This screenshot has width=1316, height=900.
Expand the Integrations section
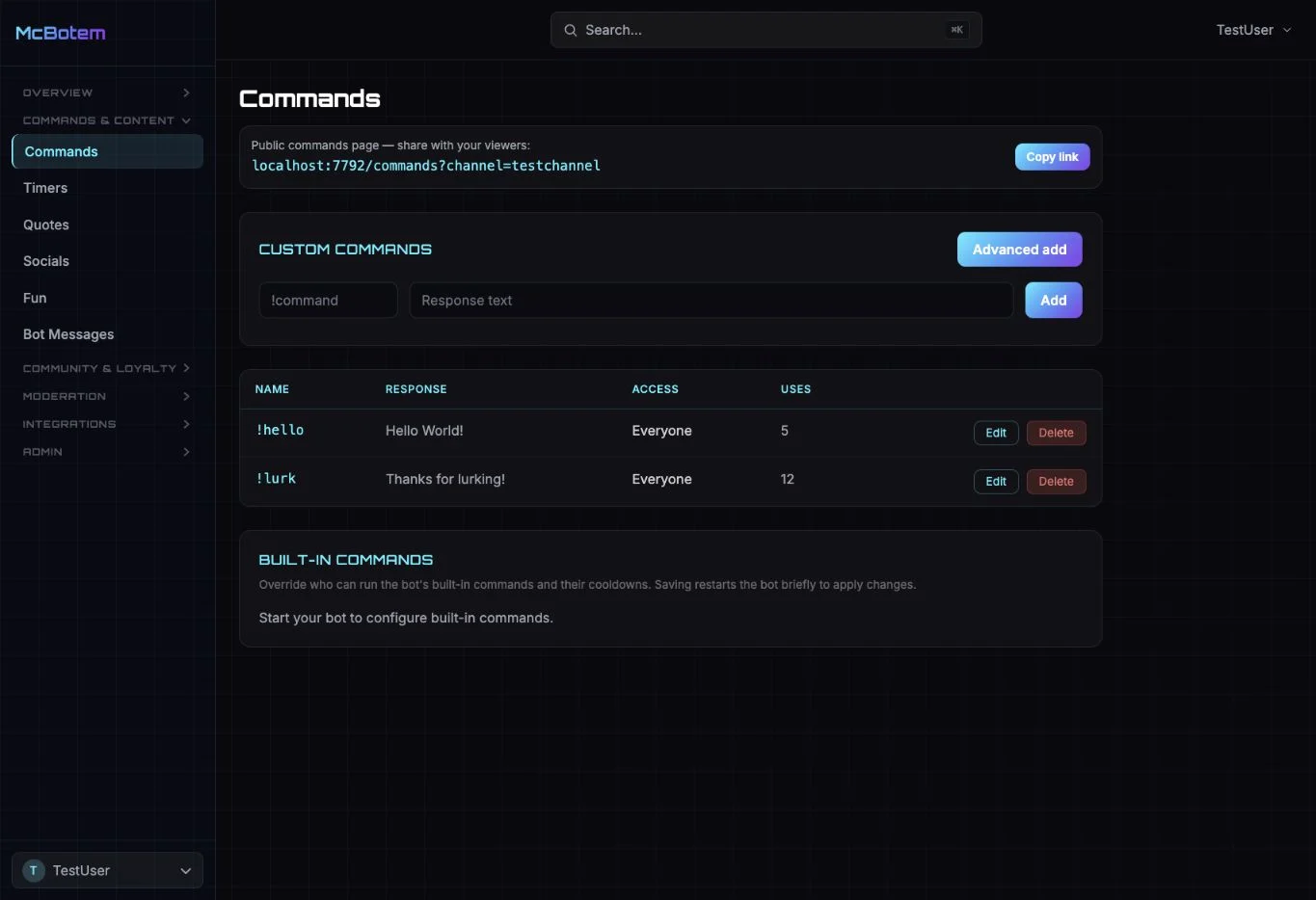click(x=107, y=424)
